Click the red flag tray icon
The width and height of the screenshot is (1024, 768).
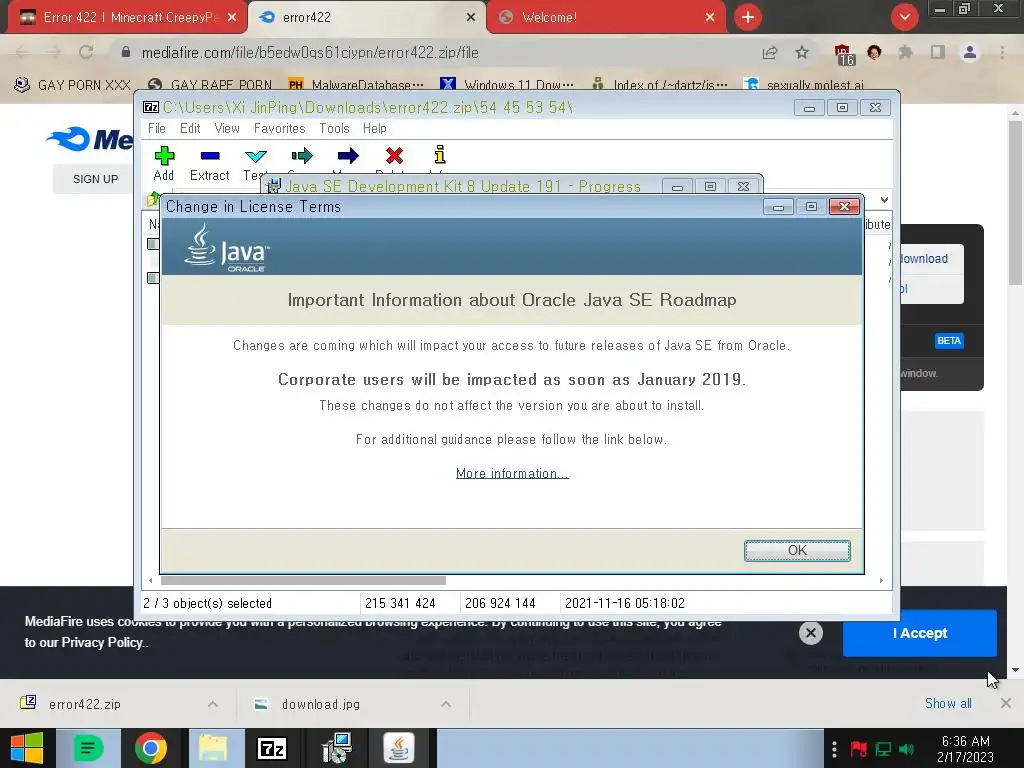(x=859, y=749)
